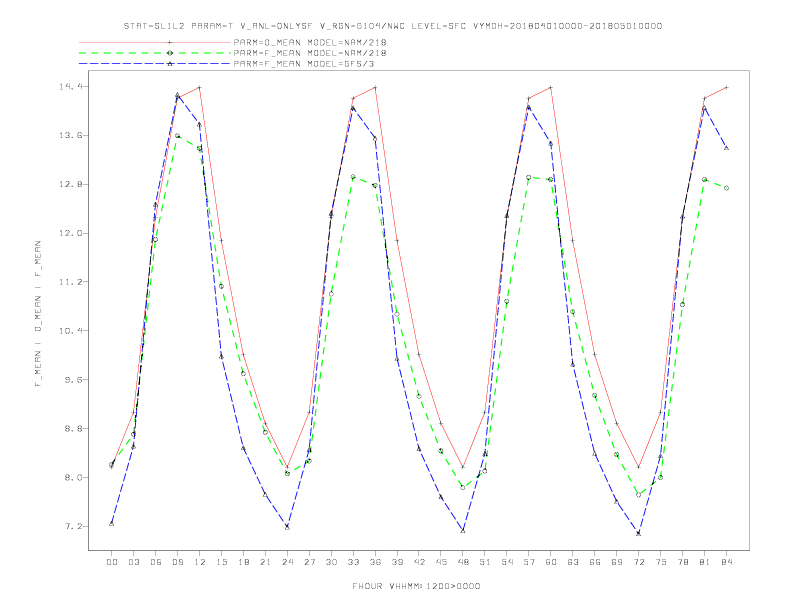Click y-axis tick label 14.4

[70, 87]
